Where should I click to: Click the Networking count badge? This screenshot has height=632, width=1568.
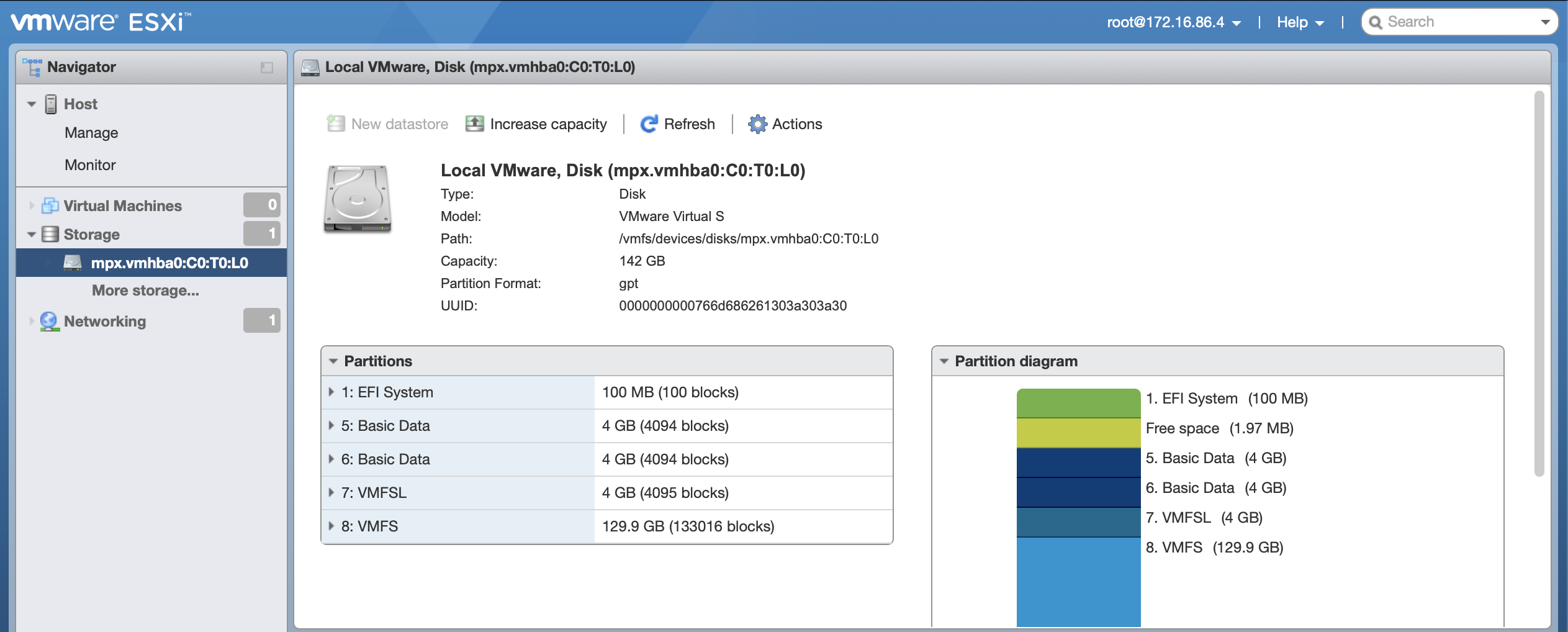click(x=262, y=320)
